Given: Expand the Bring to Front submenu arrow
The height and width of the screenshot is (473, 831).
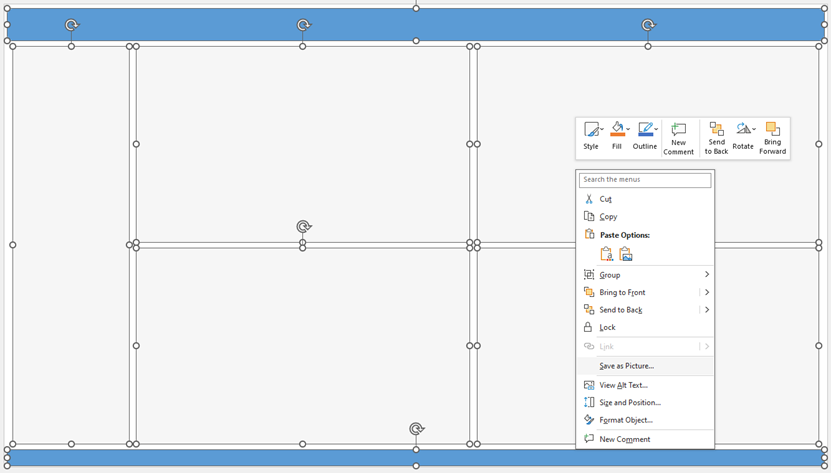Looking at the screenshot, I should [x=707, y=292].
